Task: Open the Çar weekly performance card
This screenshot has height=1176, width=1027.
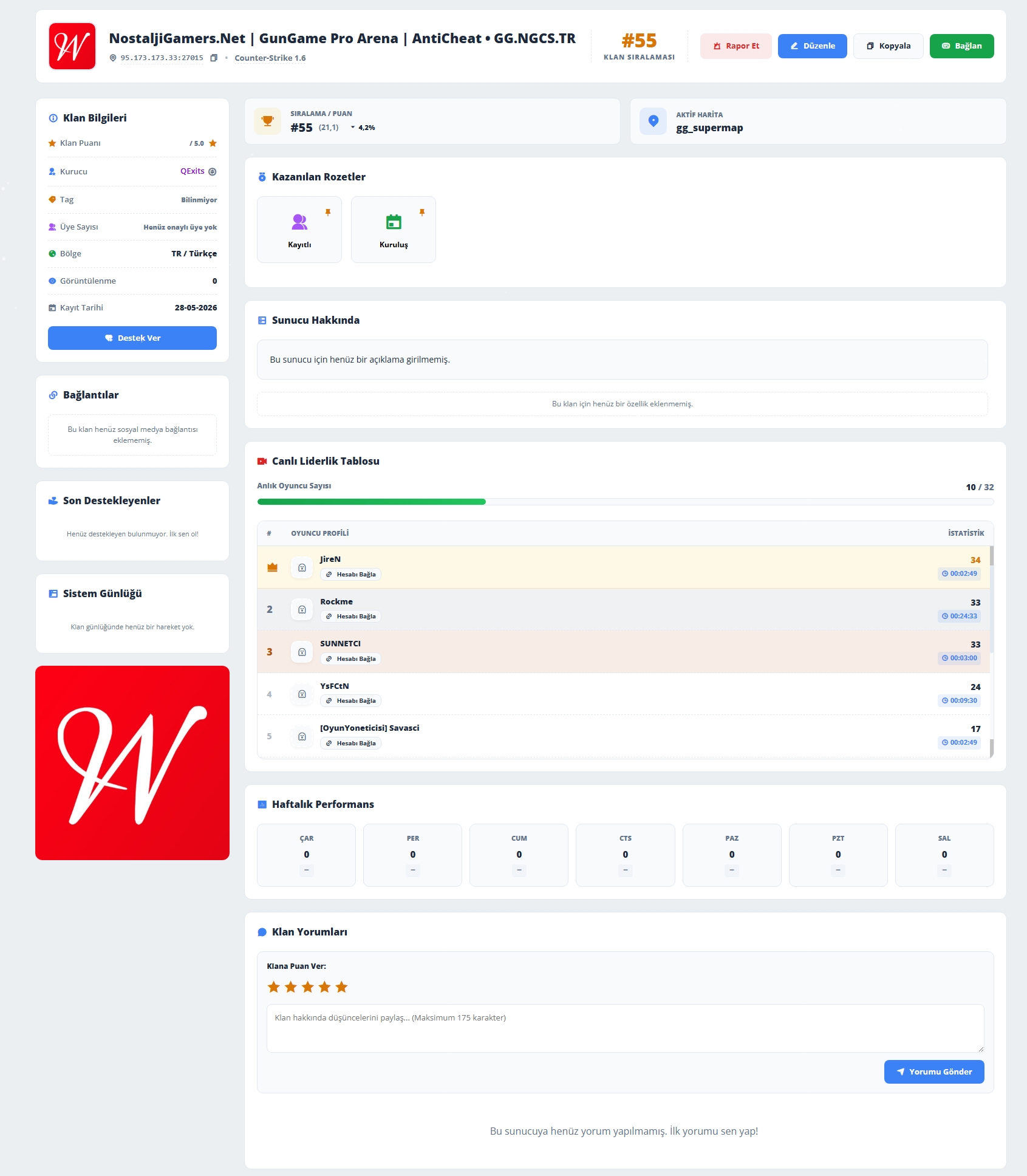Action: 307,855
